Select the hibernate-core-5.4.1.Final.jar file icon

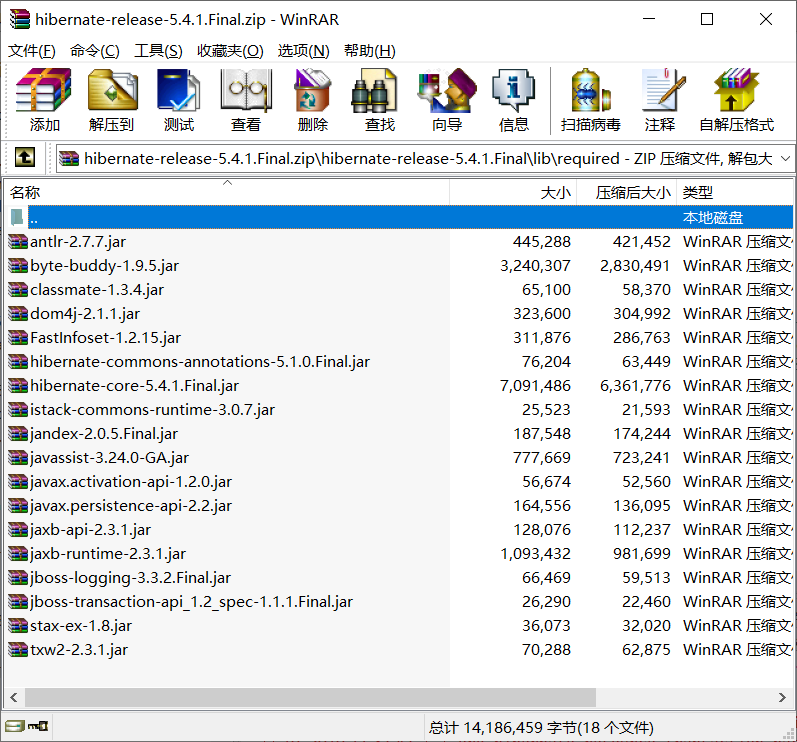18,386
